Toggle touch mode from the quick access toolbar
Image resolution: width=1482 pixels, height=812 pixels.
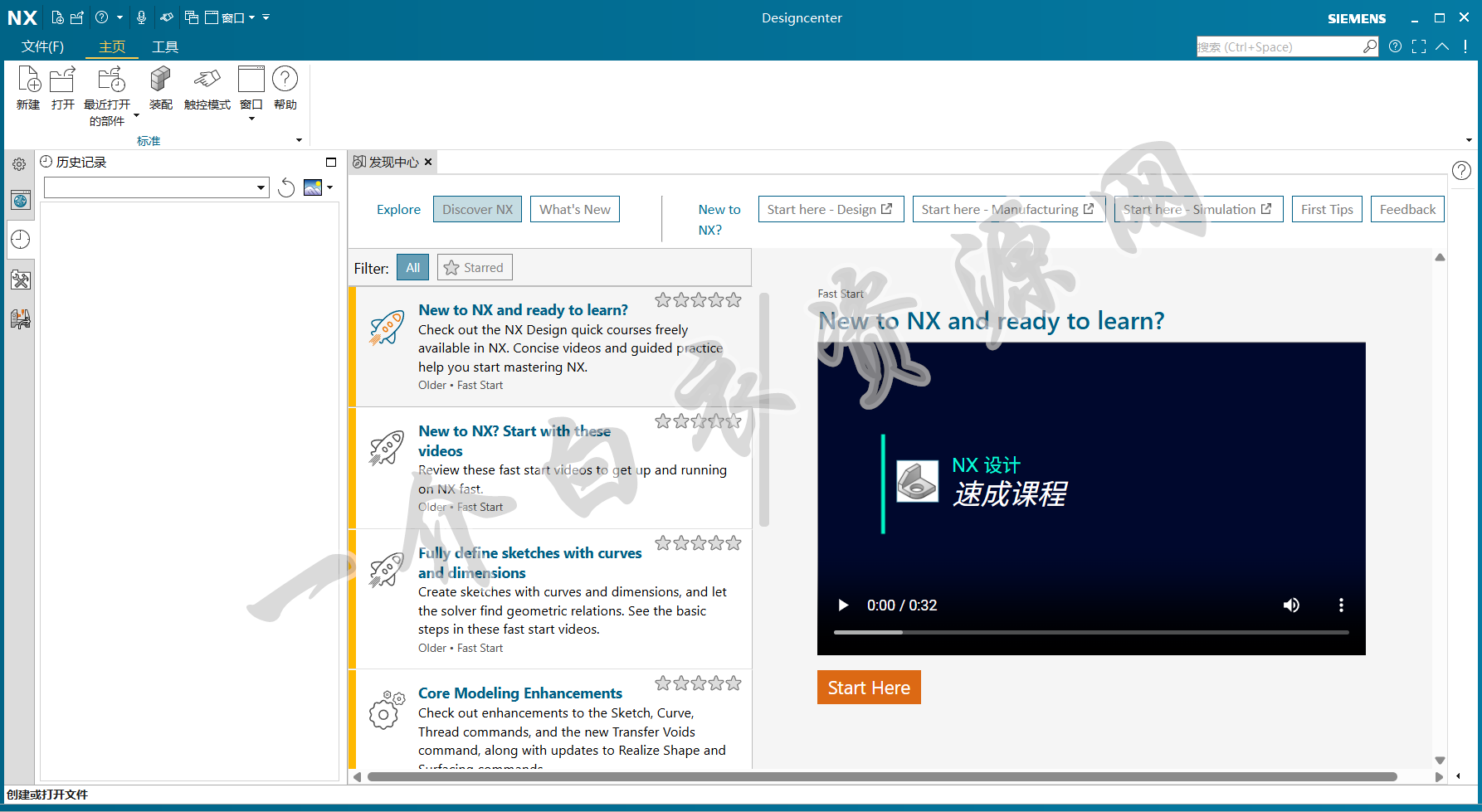167,17
